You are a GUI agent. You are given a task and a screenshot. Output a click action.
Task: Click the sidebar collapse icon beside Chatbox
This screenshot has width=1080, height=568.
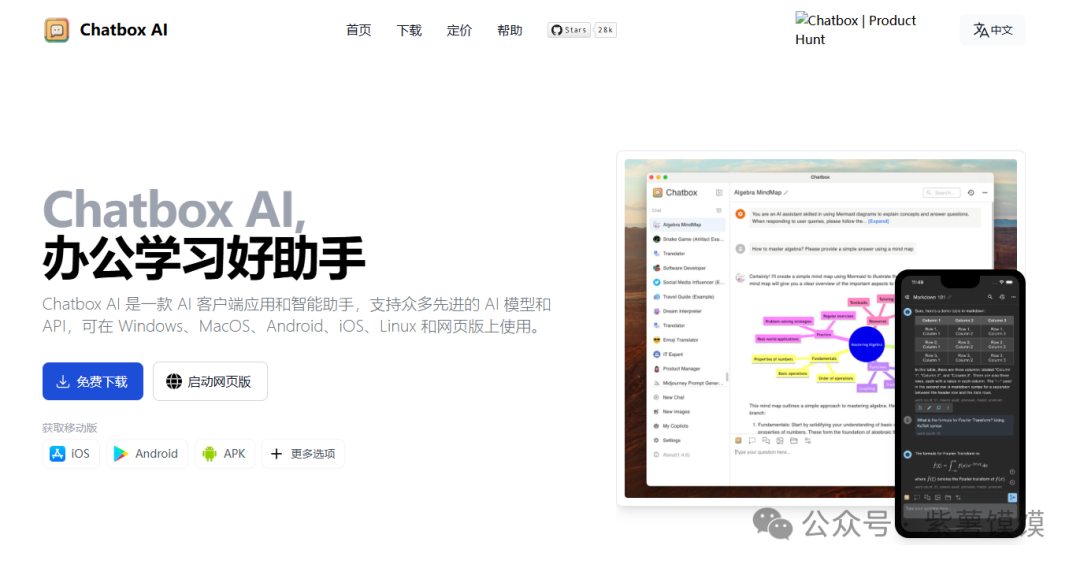(718, 193)
